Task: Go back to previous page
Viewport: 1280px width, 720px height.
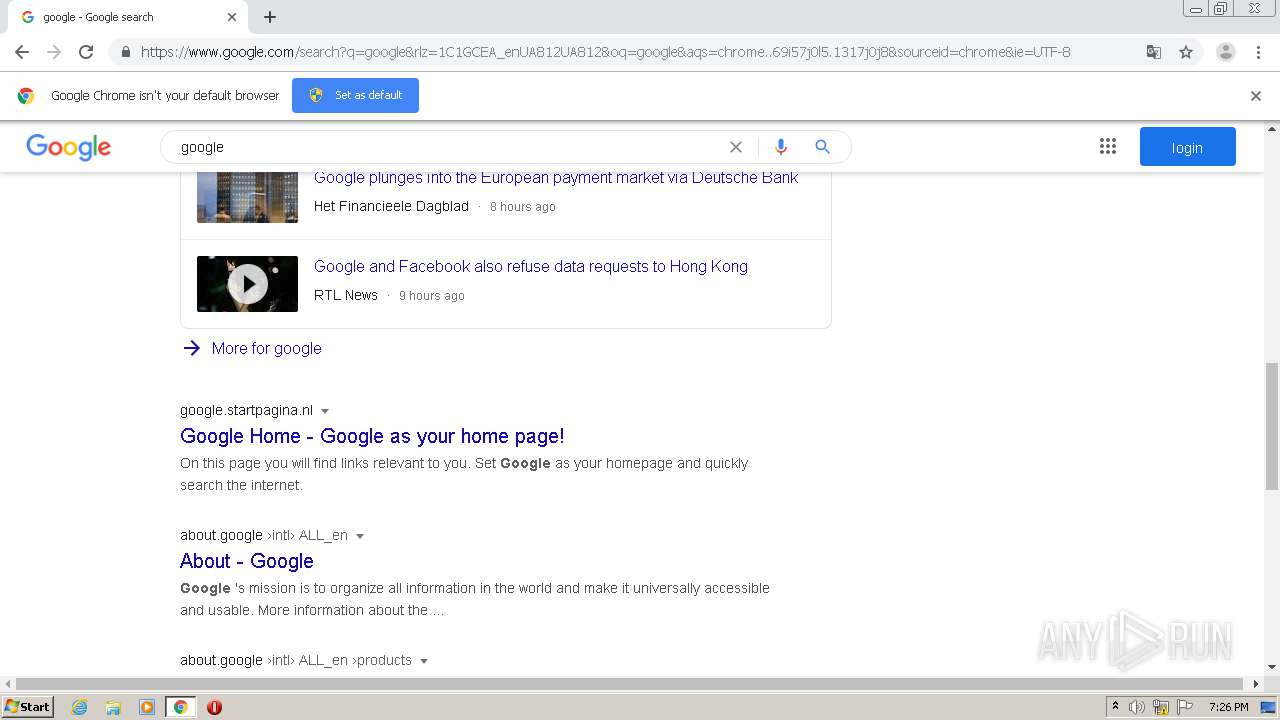Action: (22, 52)
